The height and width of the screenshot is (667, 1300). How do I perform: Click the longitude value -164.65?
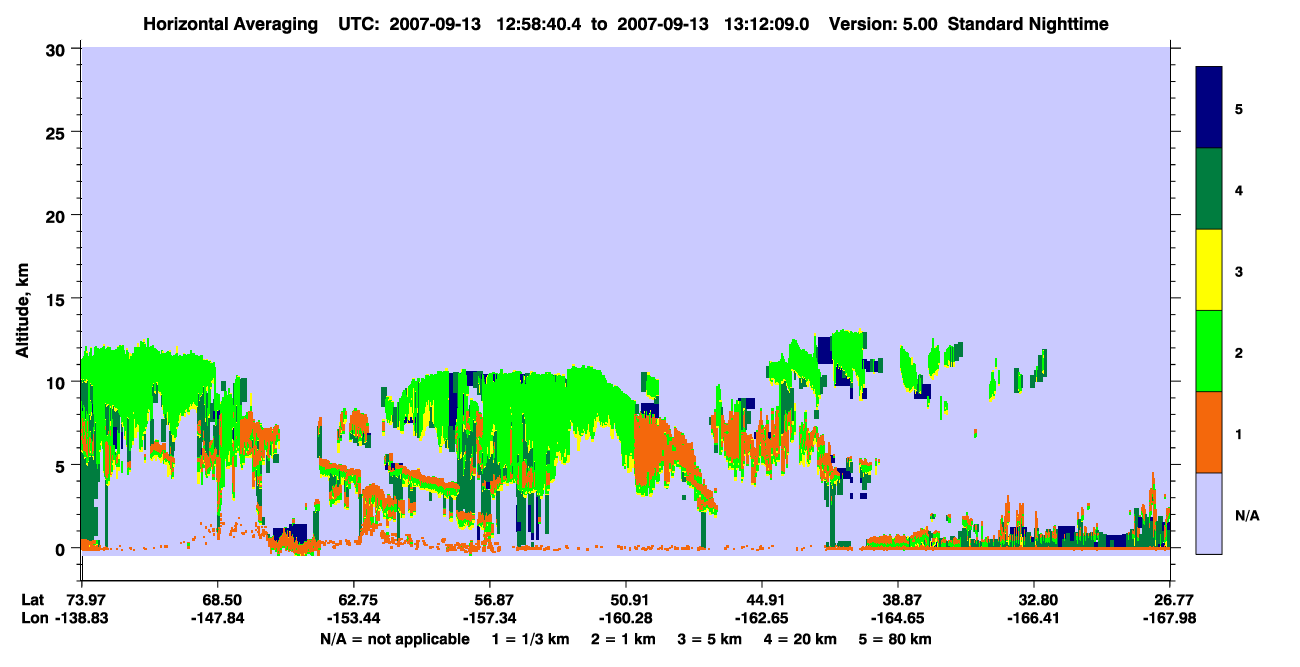point(898,619)
